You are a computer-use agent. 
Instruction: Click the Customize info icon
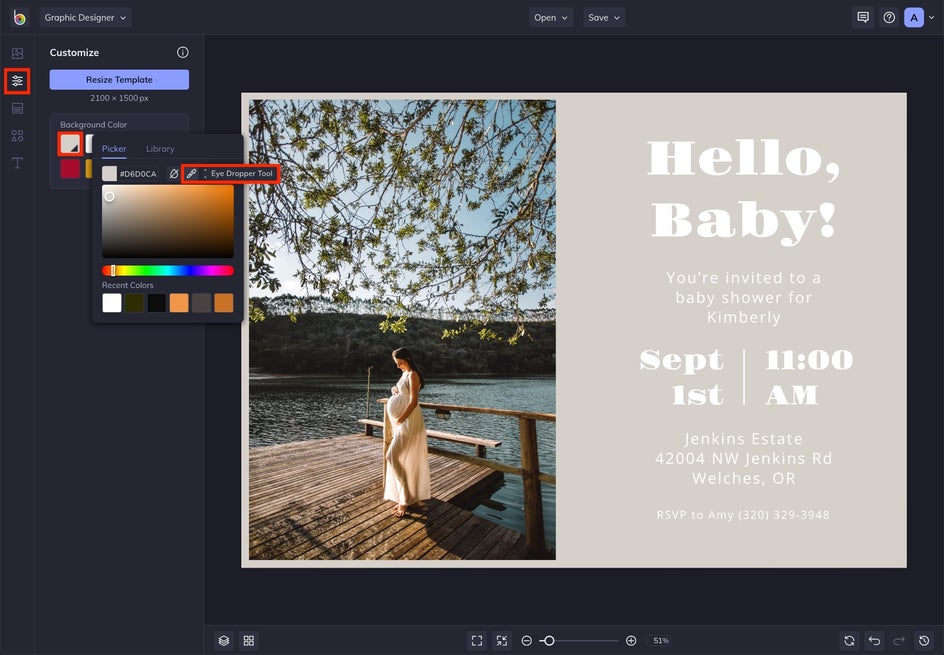pyautogui.click(x=182, y=52)
